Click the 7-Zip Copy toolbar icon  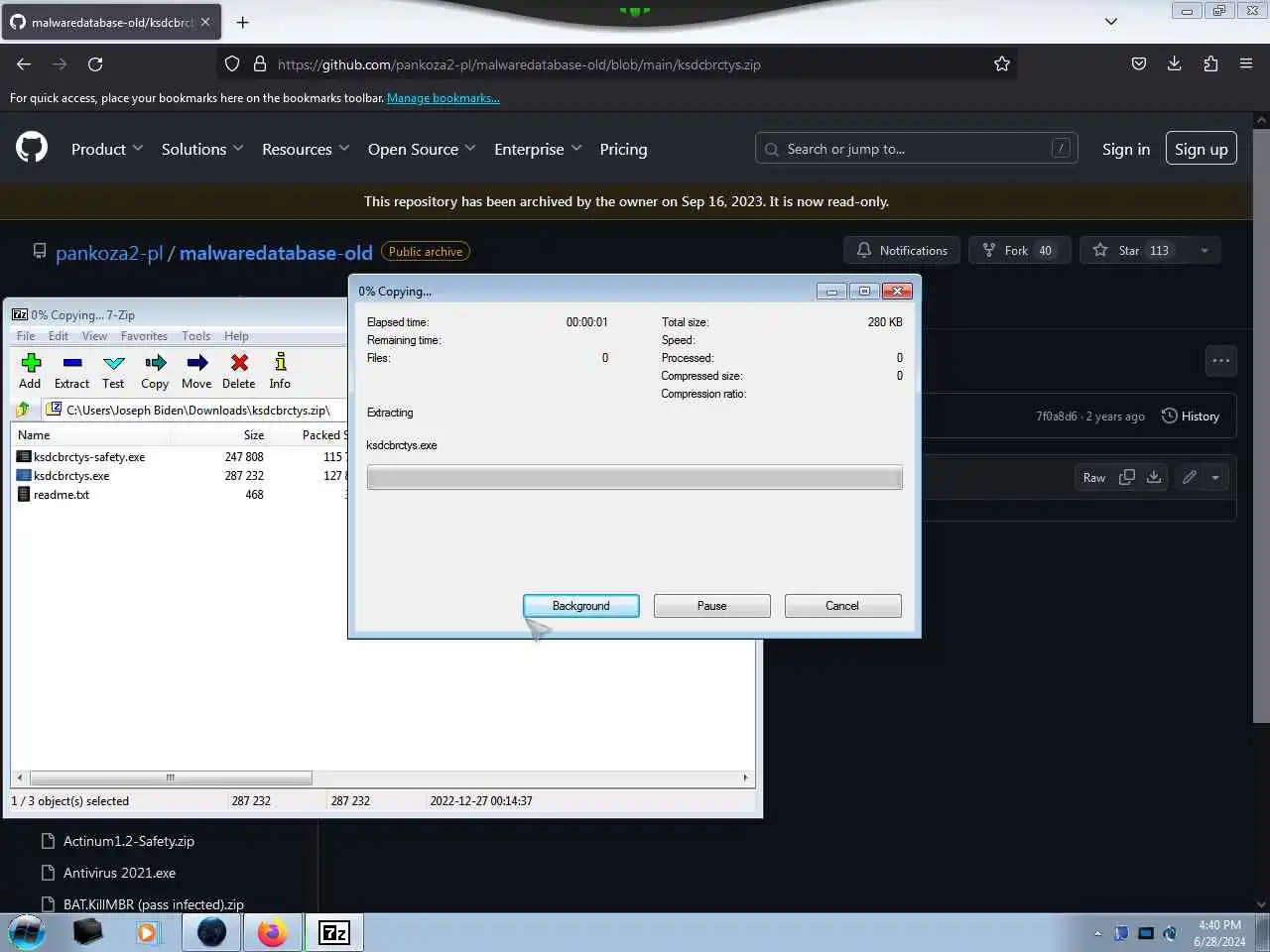(155, 371)
